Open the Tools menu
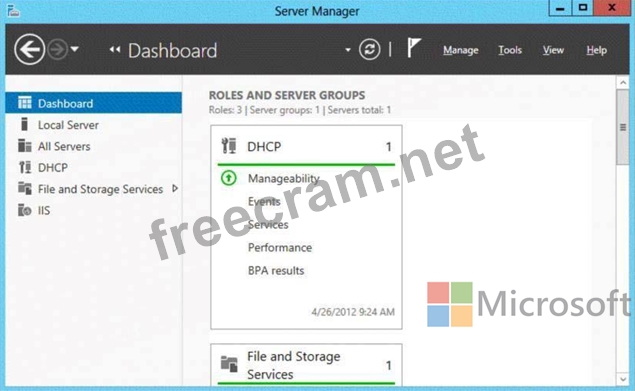 (x=510, y=50)
